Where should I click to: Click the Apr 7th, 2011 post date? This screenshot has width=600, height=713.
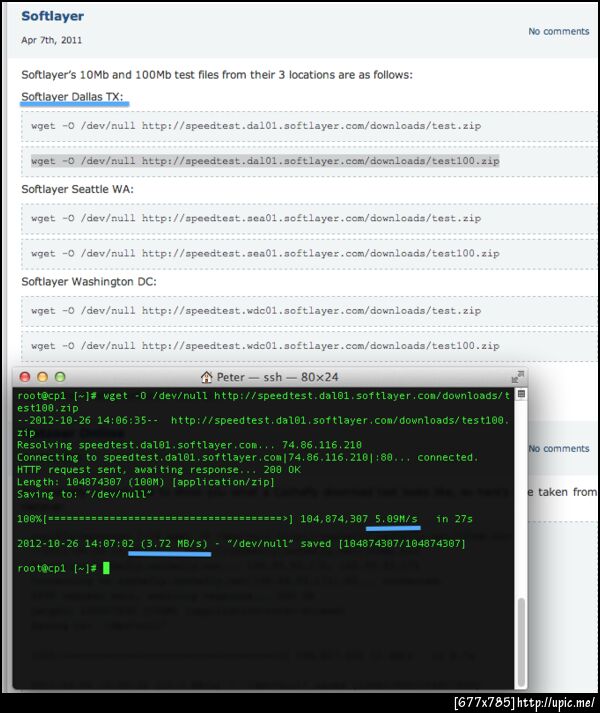(x=51, y=40)
